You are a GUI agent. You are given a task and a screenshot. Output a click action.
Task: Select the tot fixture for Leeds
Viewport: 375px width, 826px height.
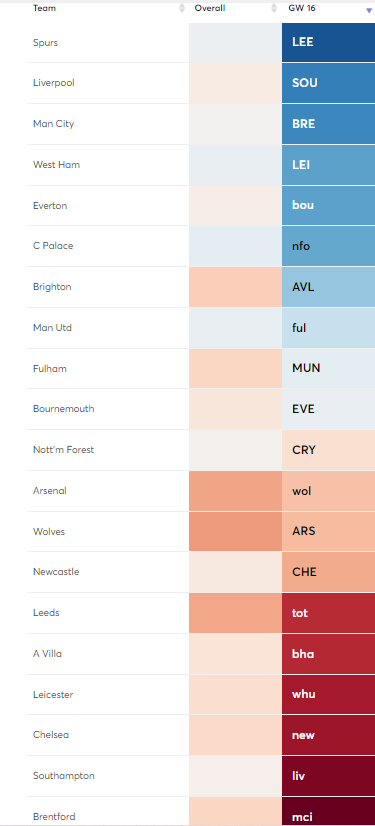coord(328,613)
